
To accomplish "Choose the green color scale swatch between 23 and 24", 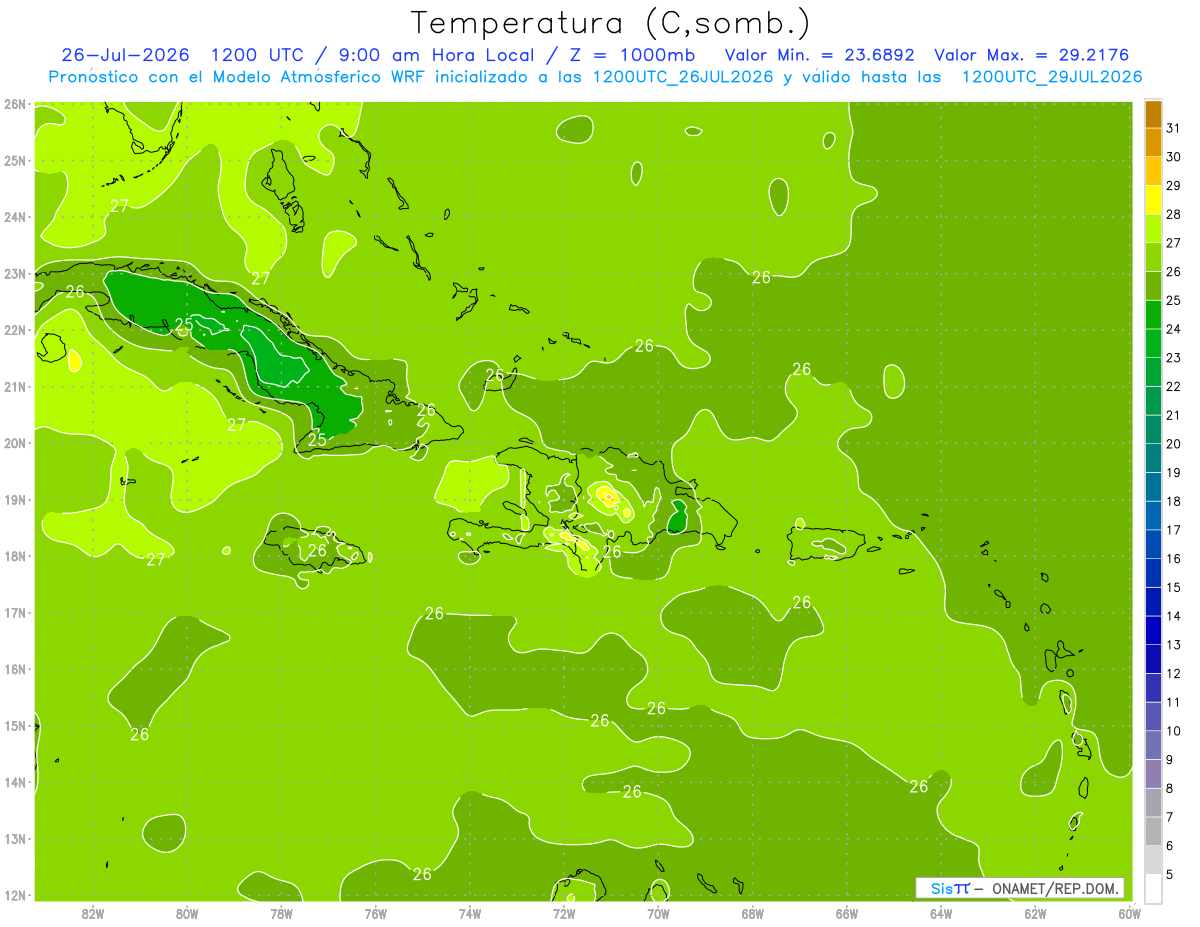I will click(x=1153, y=344).
